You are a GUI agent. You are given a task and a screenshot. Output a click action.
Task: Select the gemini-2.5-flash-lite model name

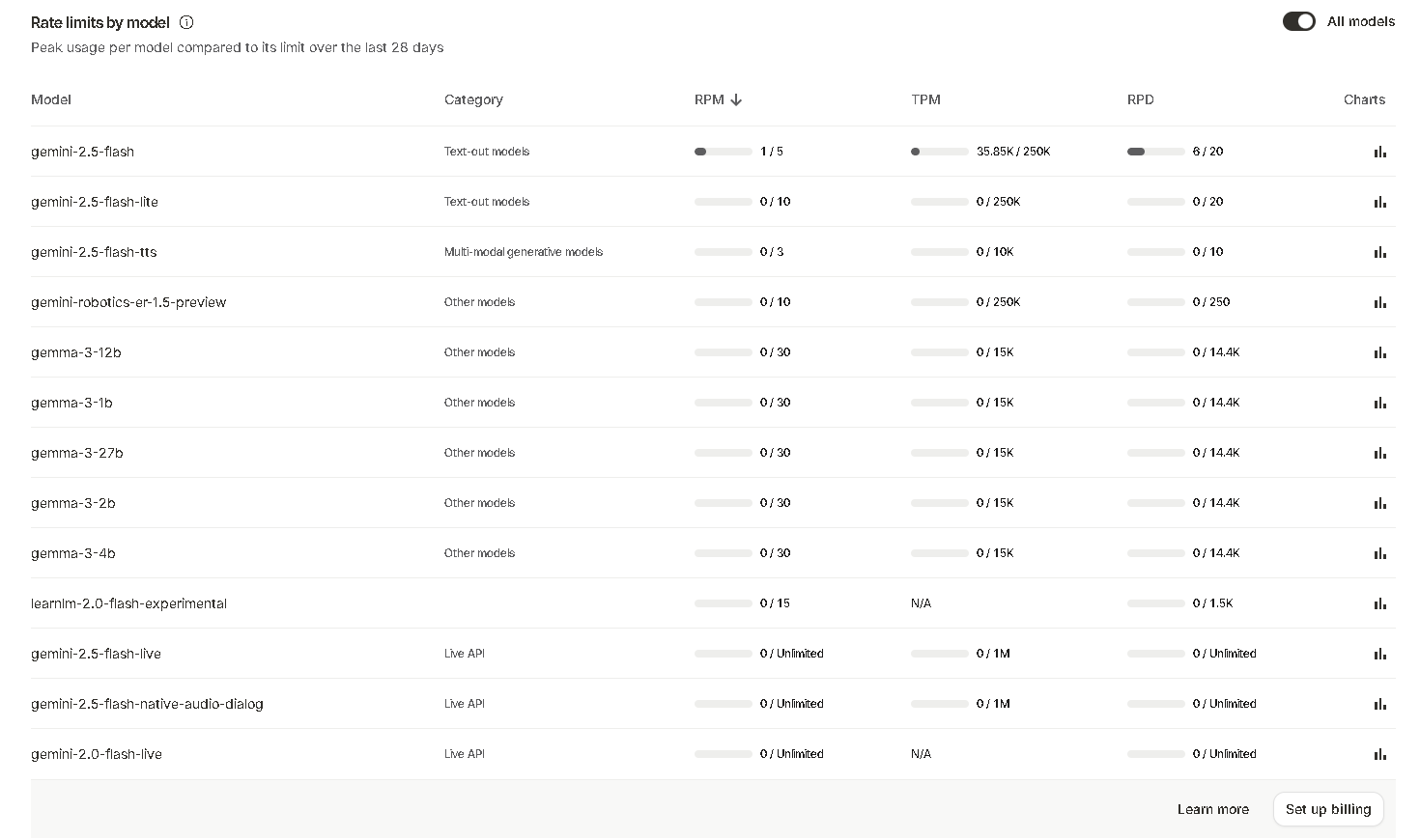point(95,202)
